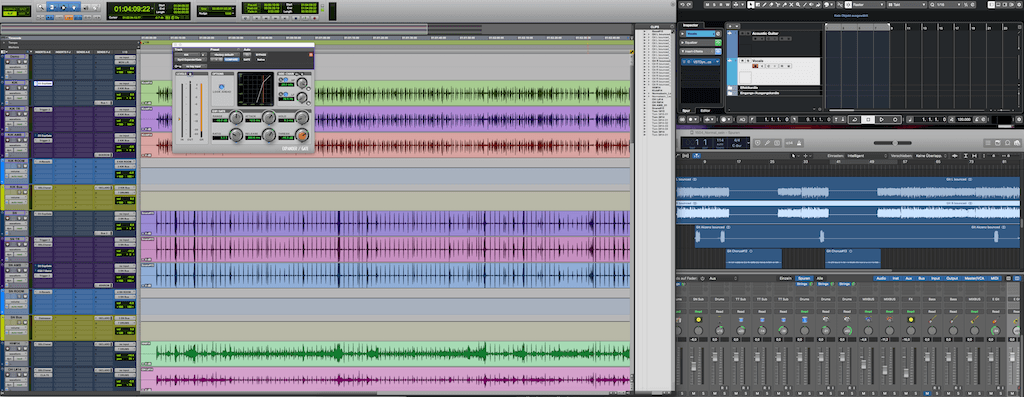Toggle Cycle in the Cubase transport
Viewport: 1024px width, 397px height.
(x=854, y=119)
